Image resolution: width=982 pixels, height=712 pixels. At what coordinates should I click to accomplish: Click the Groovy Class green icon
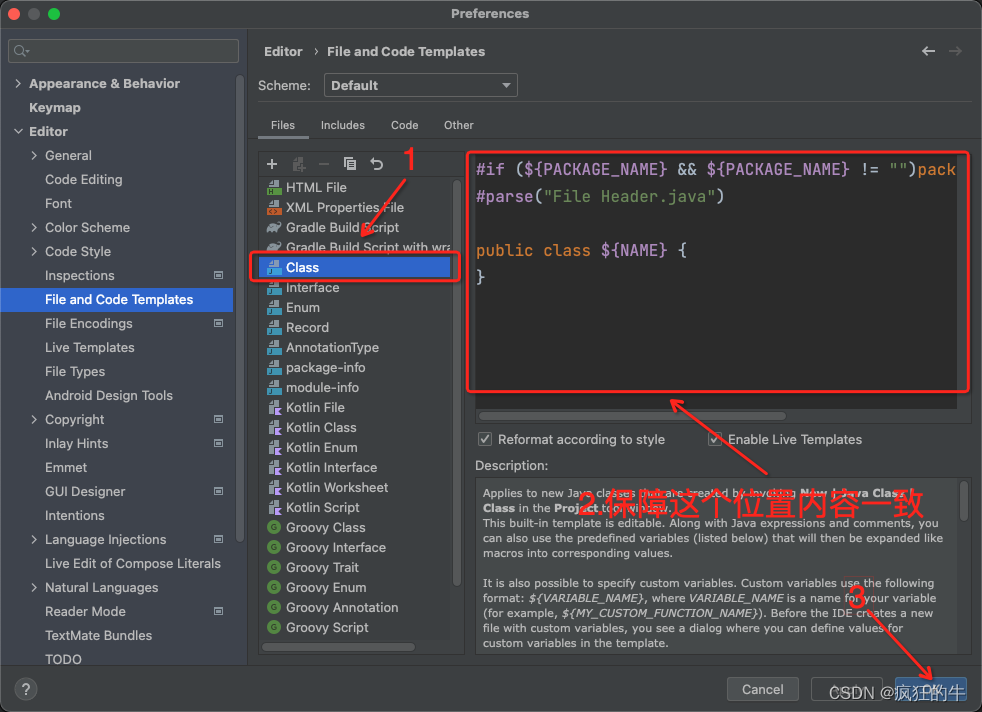[x=274, y=527]
